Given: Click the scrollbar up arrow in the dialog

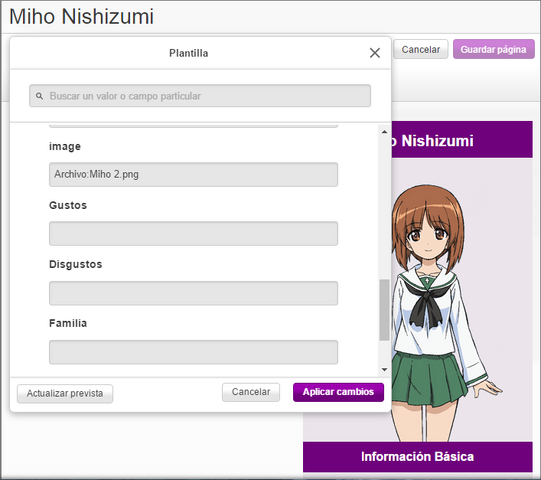Looking at the screenshot, I should click(384, 132).
